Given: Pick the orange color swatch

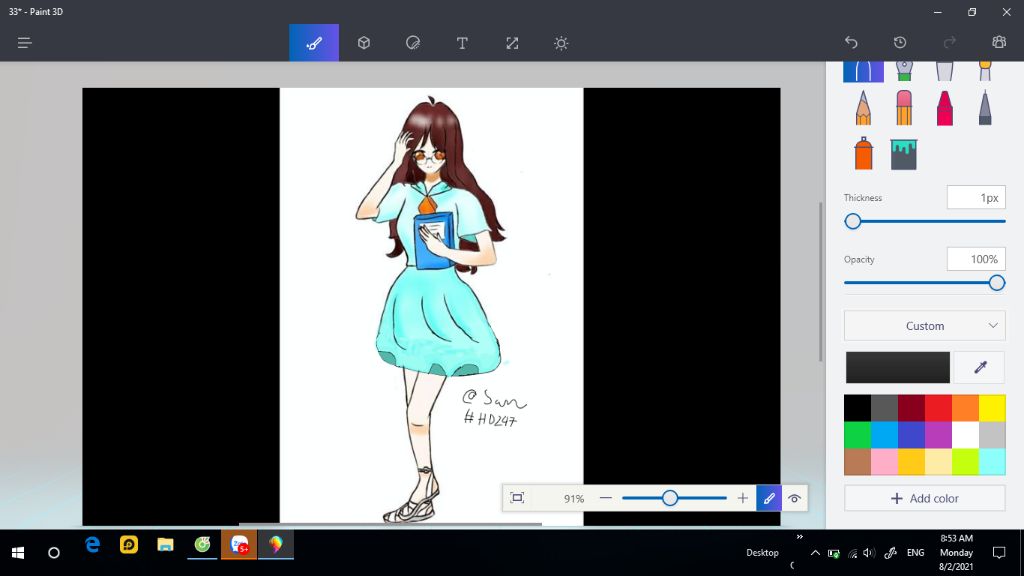Looking at the screenshot, I should [965, 408].
